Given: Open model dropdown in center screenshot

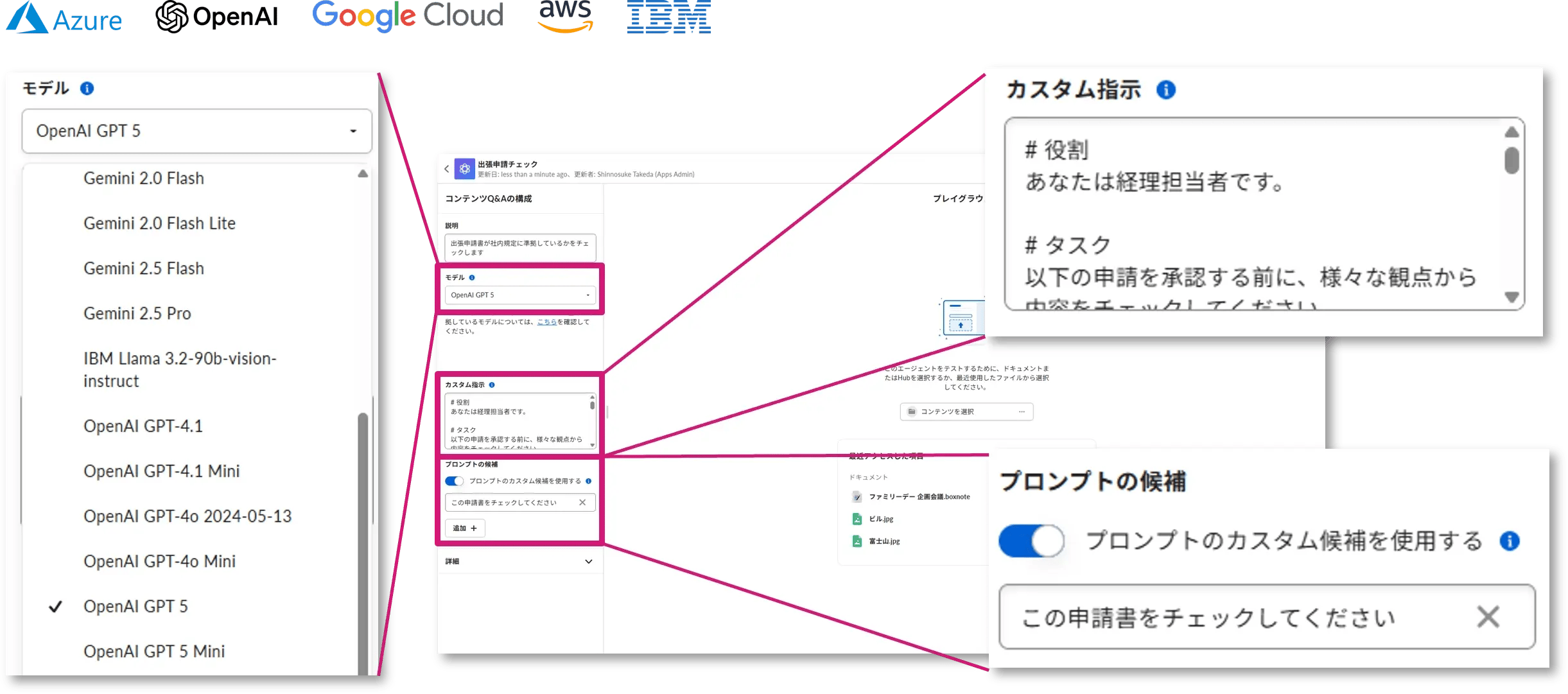Looking at the screenshot, I should point(519,295).
